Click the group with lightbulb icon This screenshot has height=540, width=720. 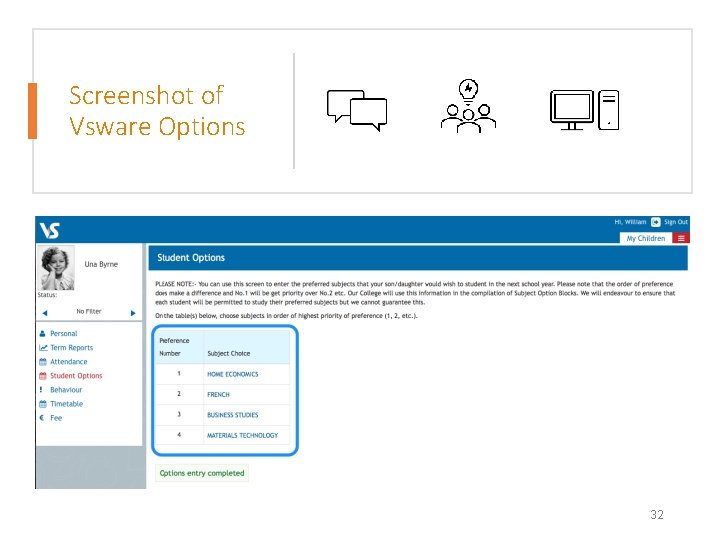(468, 107)
